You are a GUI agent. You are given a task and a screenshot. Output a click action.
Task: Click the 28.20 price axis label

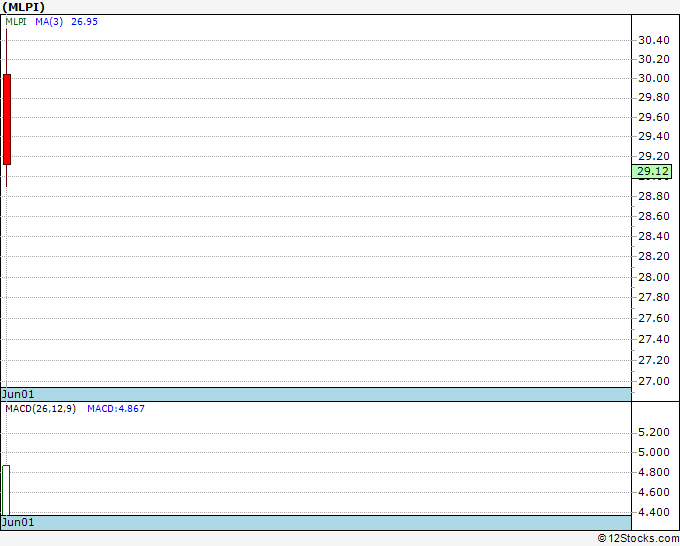coord(654,256)
